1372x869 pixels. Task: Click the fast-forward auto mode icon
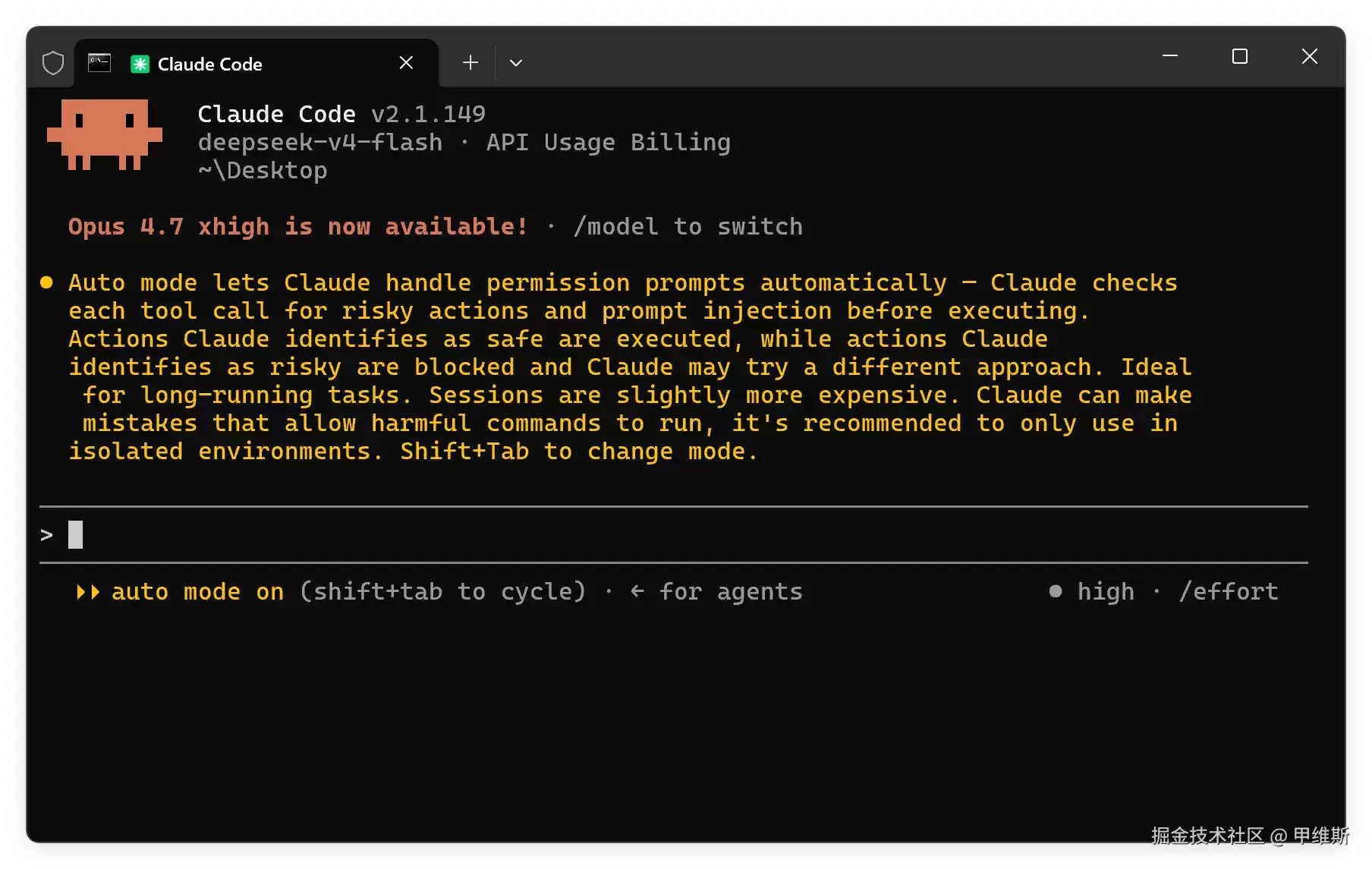tap(88, 592)
